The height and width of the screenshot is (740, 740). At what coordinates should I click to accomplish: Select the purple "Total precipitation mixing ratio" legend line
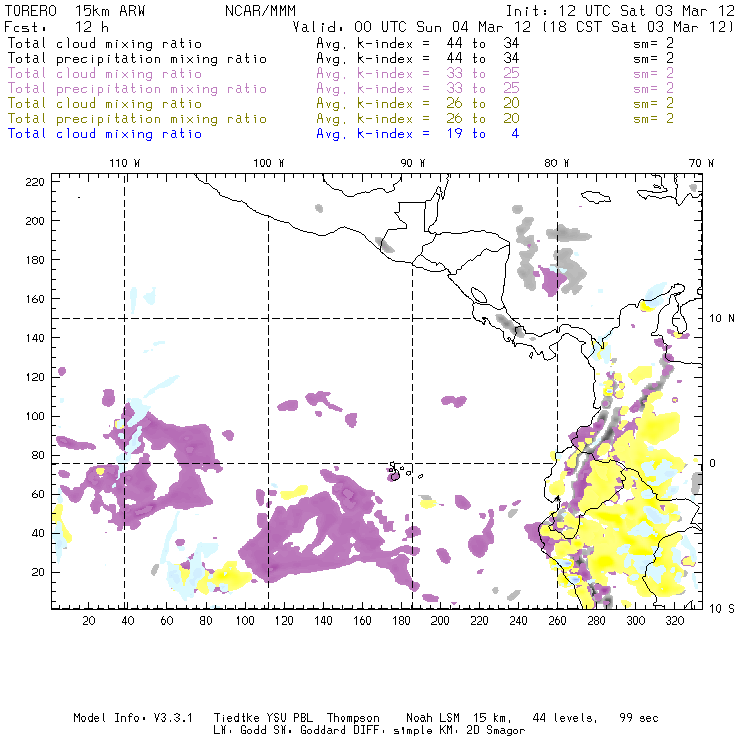tap(137, 89)
